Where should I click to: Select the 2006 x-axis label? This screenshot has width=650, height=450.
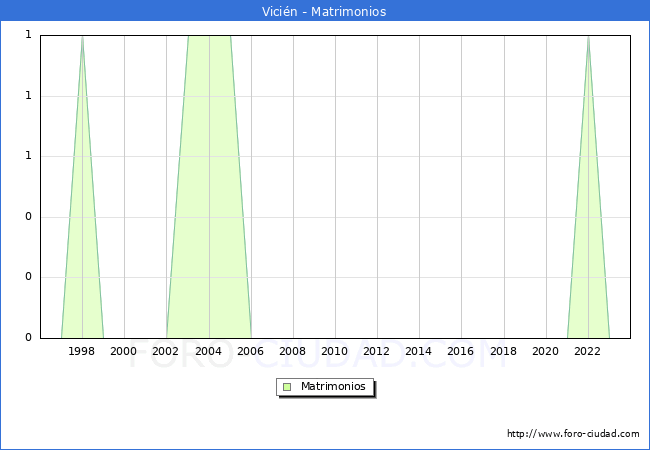250,351
